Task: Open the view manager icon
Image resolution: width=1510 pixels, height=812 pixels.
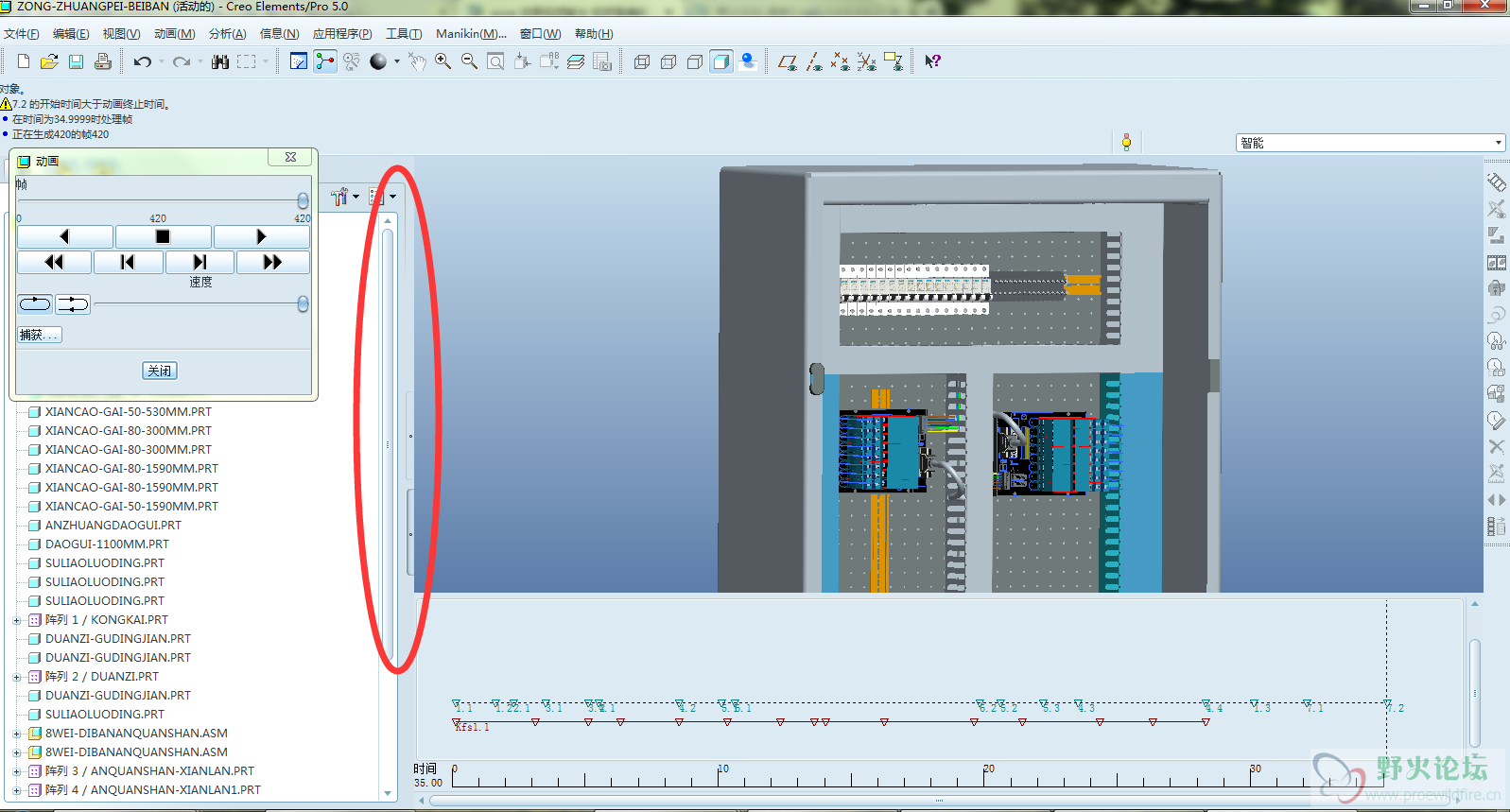Action: click(602, 61)
